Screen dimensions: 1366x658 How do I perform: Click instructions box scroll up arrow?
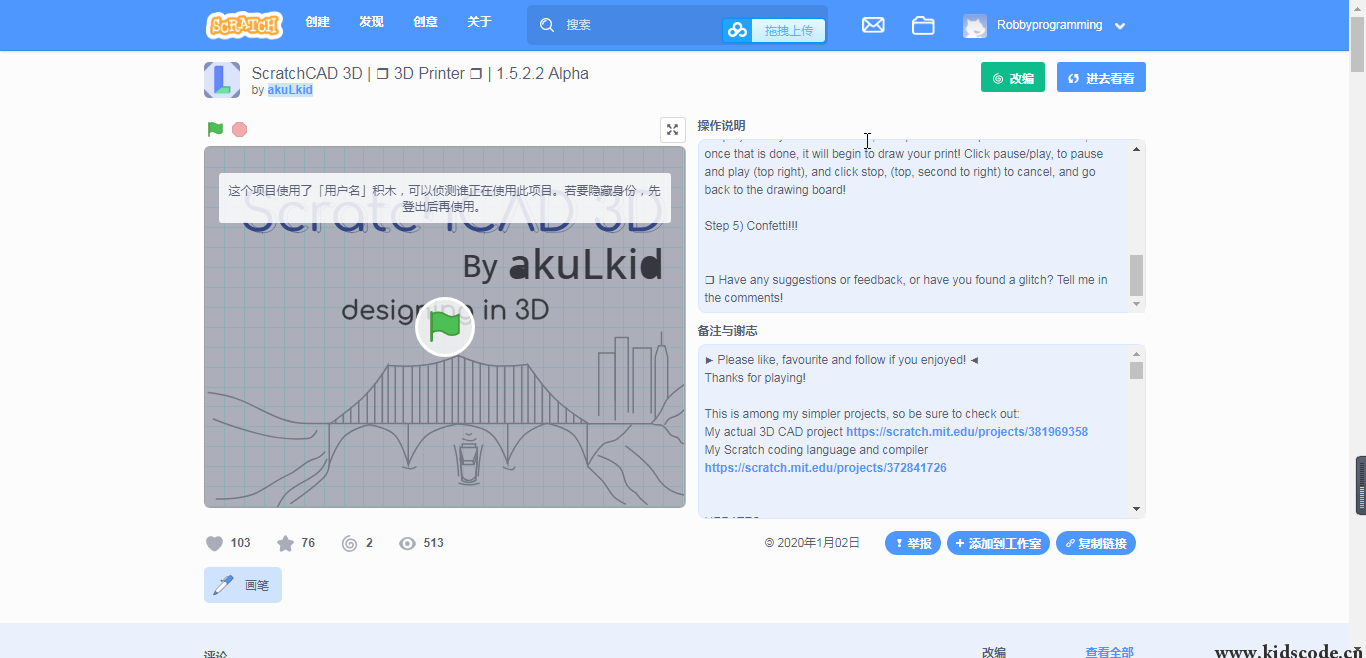(x=1136, y=149)
